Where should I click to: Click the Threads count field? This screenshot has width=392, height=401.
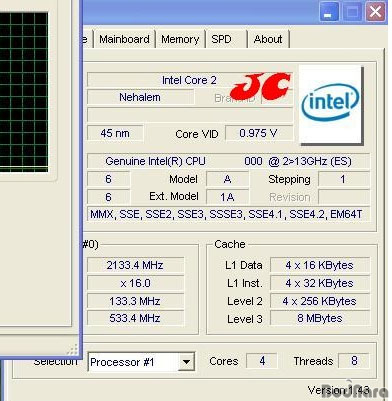point(354,361)
